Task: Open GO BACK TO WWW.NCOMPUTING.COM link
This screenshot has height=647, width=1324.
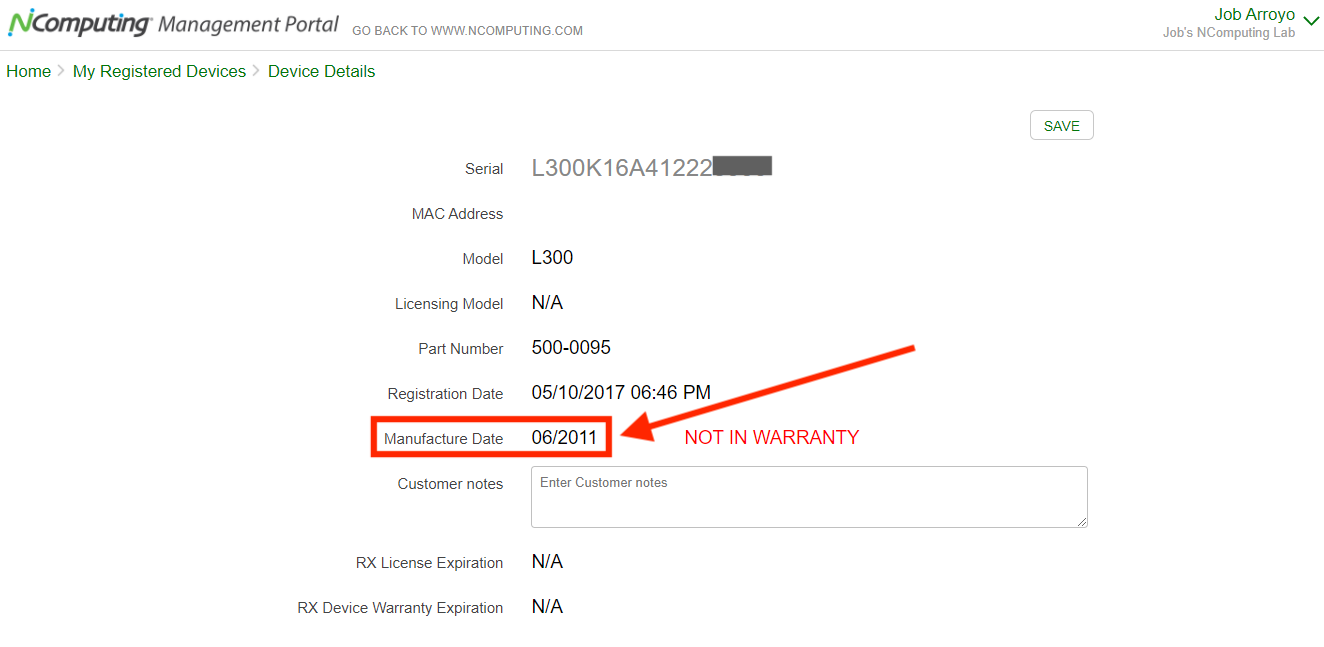Action: (467, 31)
